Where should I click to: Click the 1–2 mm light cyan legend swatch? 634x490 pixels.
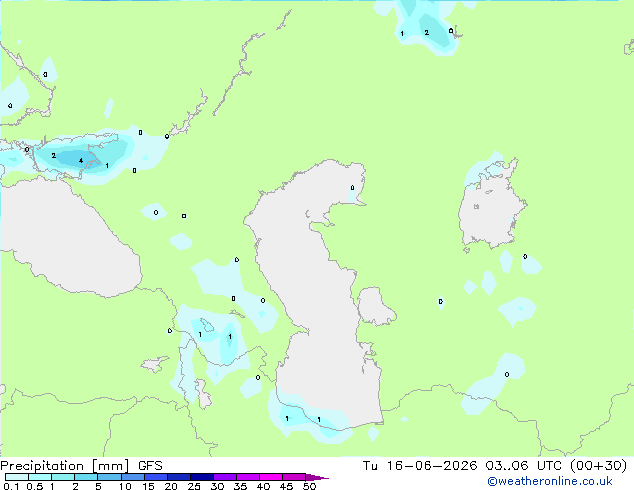click(63, 477)
